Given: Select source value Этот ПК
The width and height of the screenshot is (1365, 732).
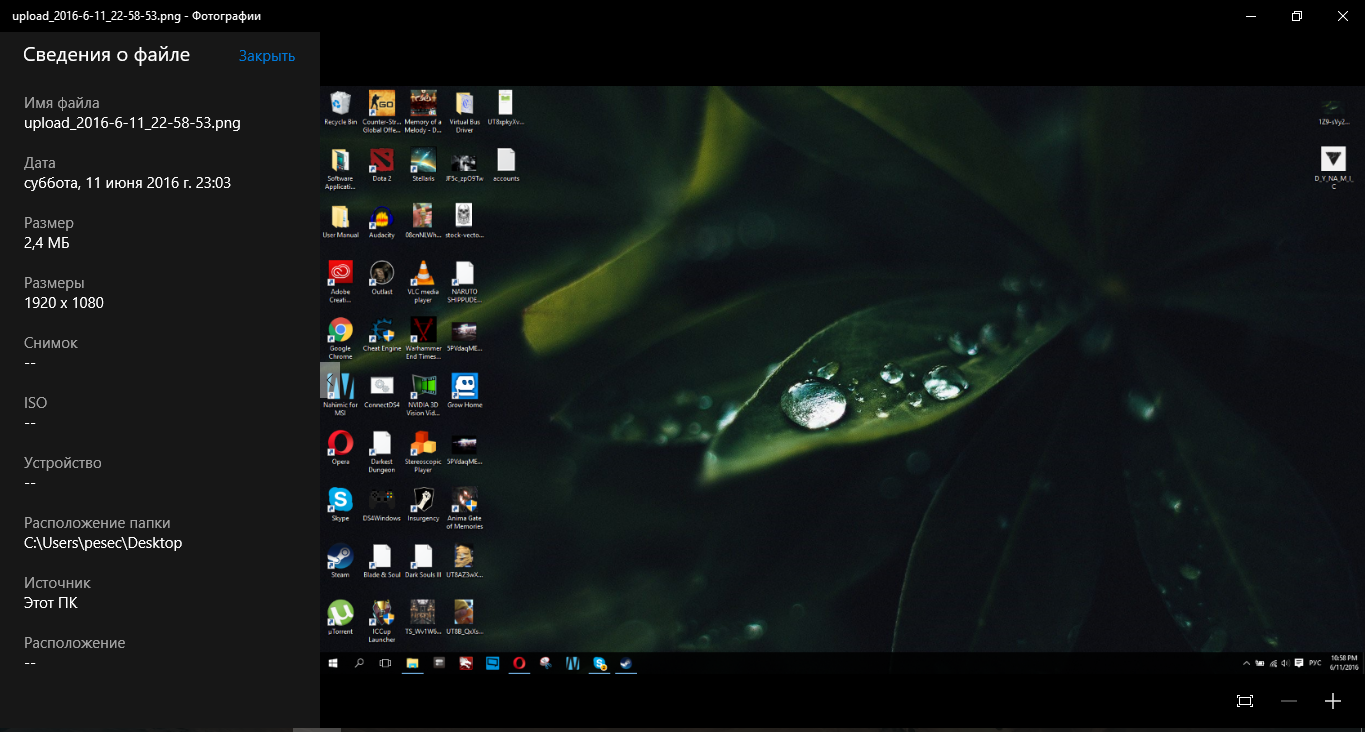Looking at the screenshot, I should (x=51, y=603).
